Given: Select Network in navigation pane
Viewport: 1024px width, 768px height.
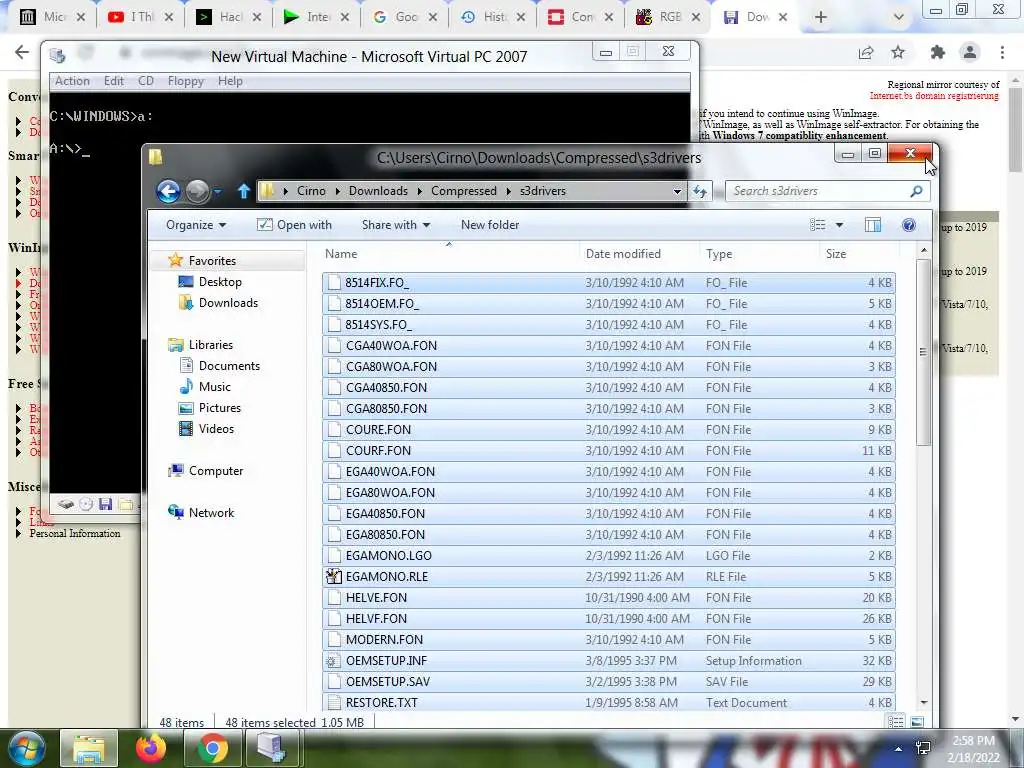Looking at the screenshot, I should pyautogui.click(x=211, y=513).
